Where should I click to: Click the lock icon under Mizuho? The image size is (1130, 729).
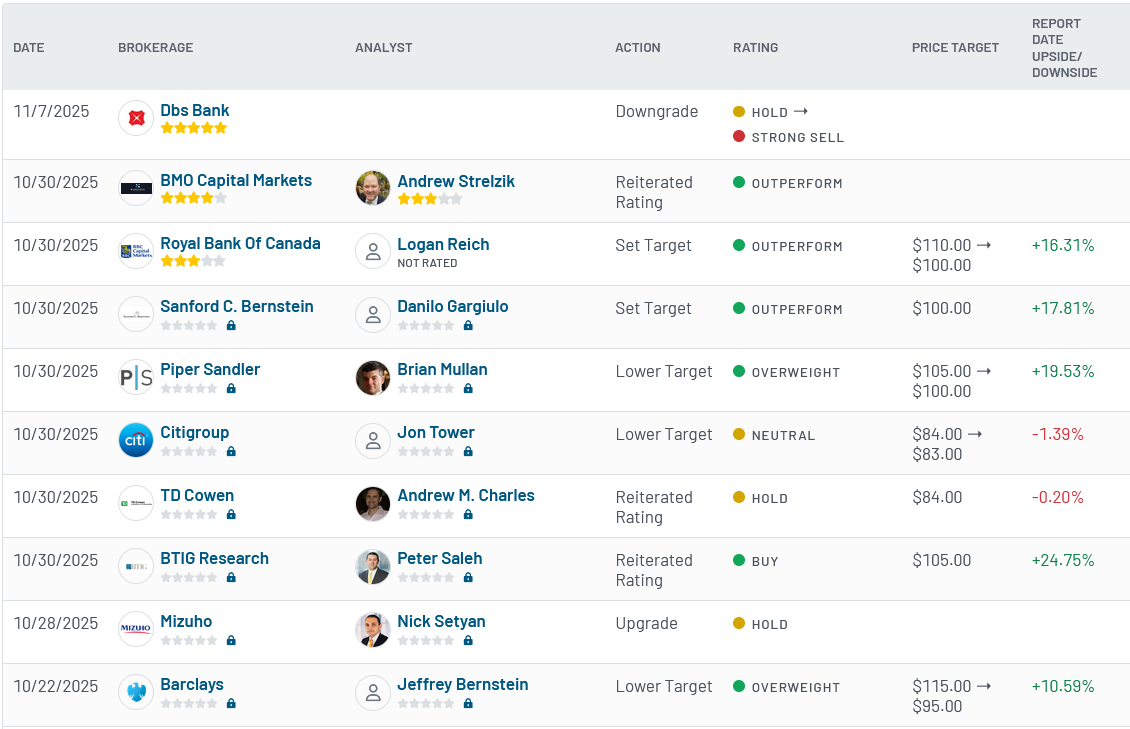[x=231, y=640]
